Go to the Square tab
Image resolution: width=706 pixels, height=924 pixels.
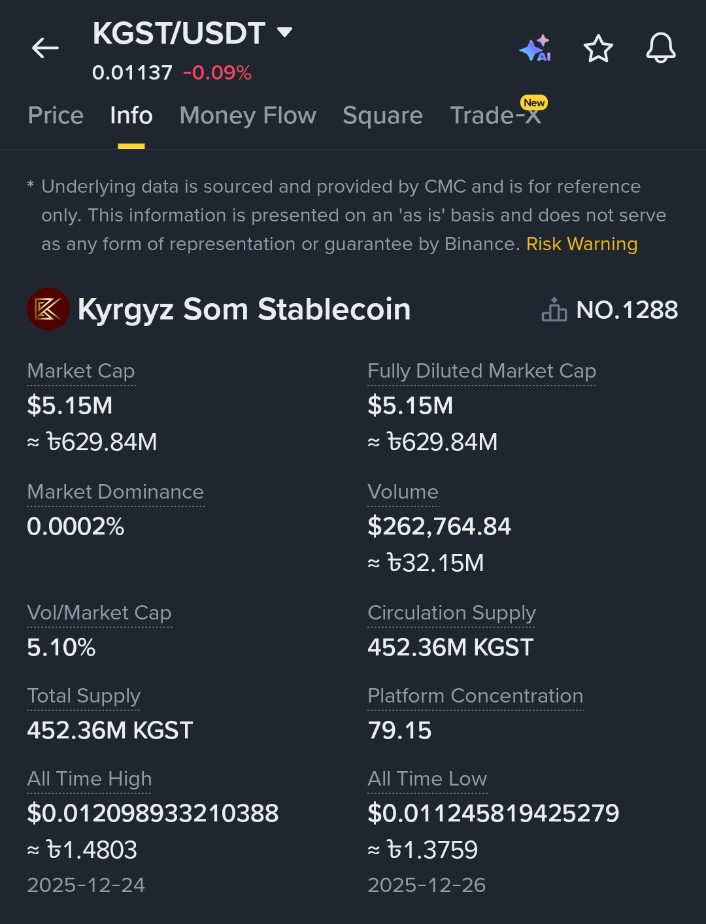point(382,116)
